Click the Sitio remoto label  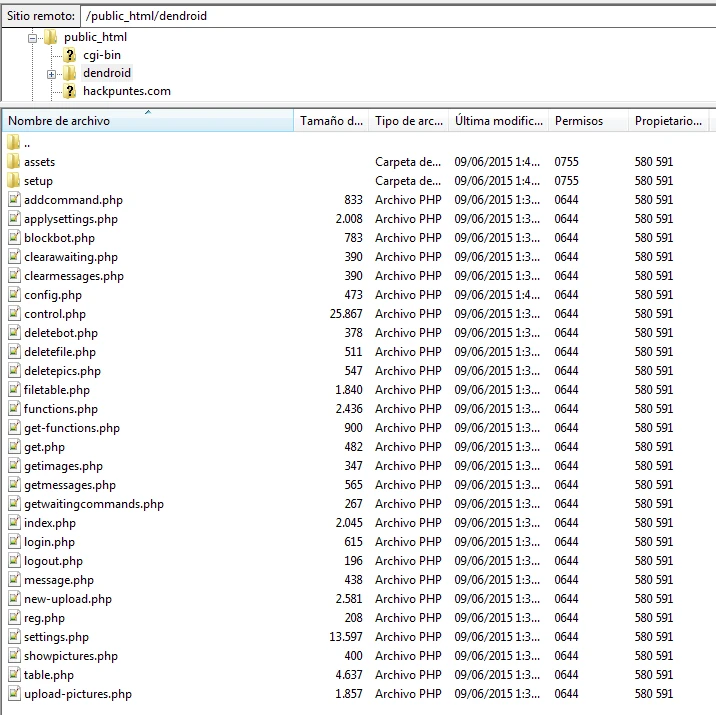click(41, 16)
